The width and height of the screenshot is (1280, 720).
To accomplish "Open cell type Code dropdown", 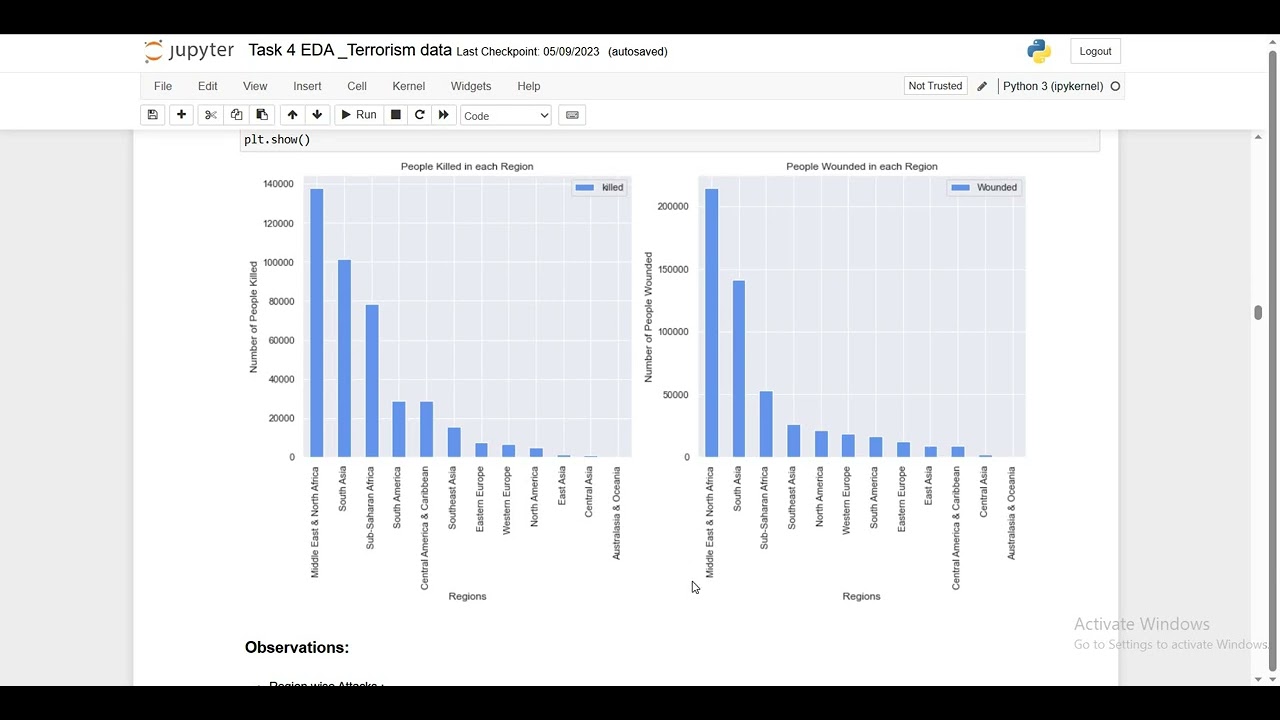I will tap(506, 116).
